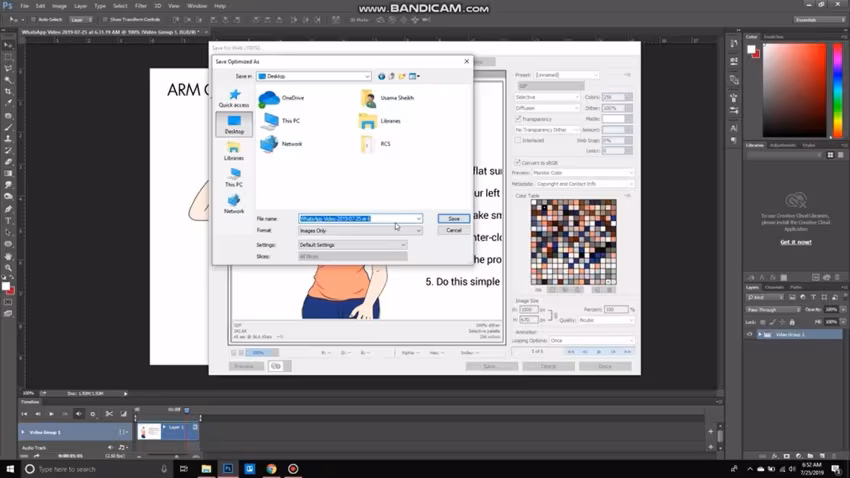The height and width of the screenshot is (478, 850).
Task: Click the Windows Start button
Action: [x=10, y=469]
